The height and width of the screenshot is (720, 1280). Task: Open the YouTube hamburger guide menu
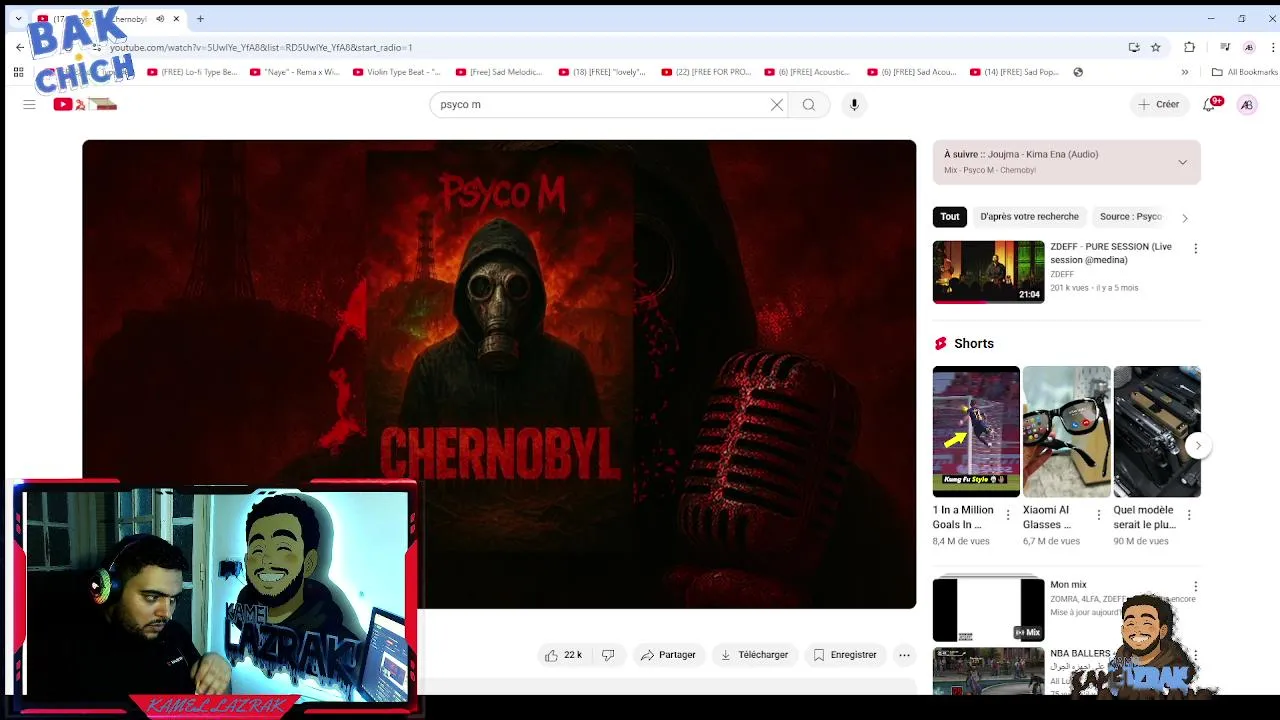[29, 104]
